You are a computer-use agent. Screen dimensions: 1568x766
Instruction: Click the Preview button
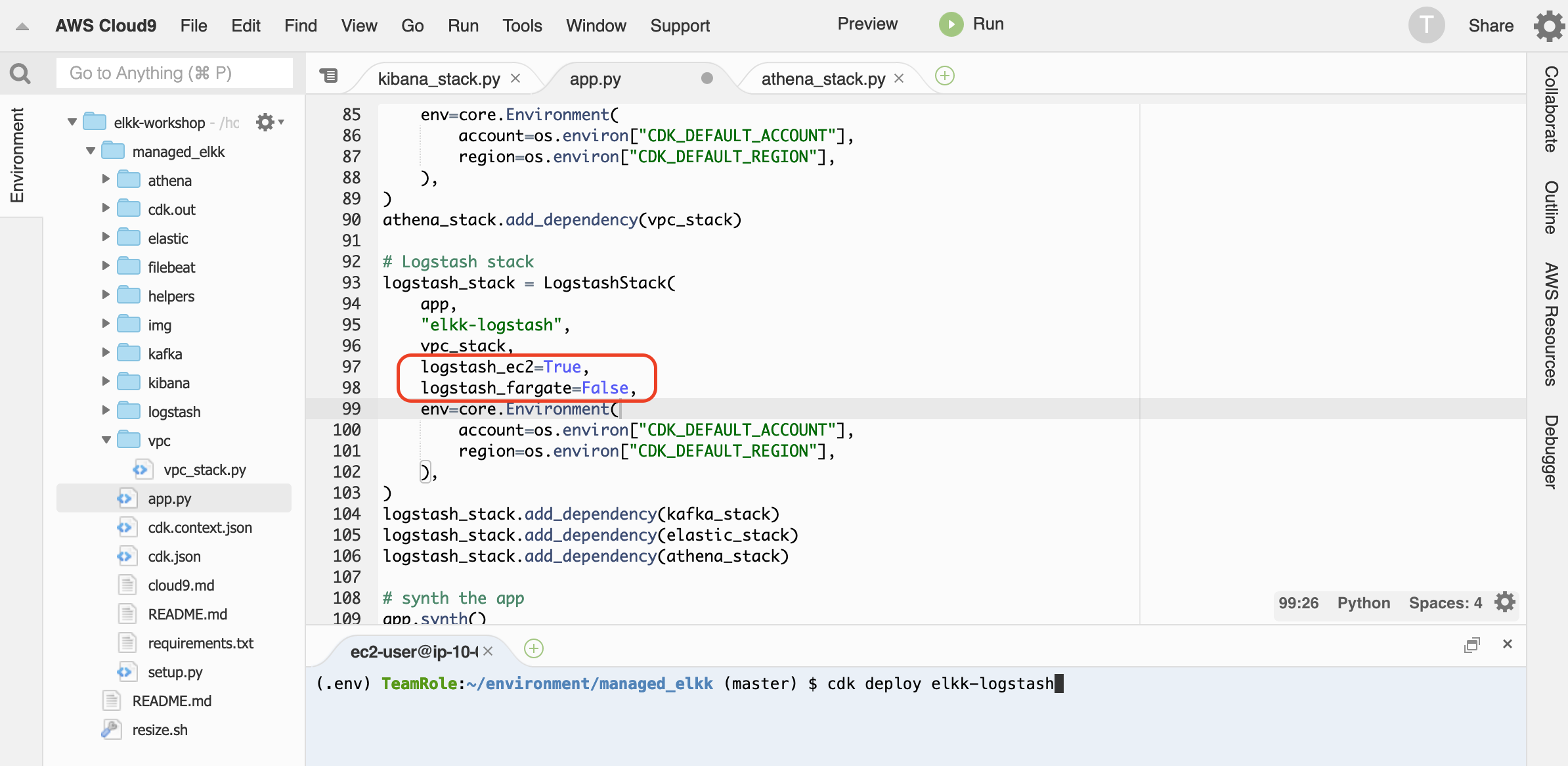click(867, 24)
